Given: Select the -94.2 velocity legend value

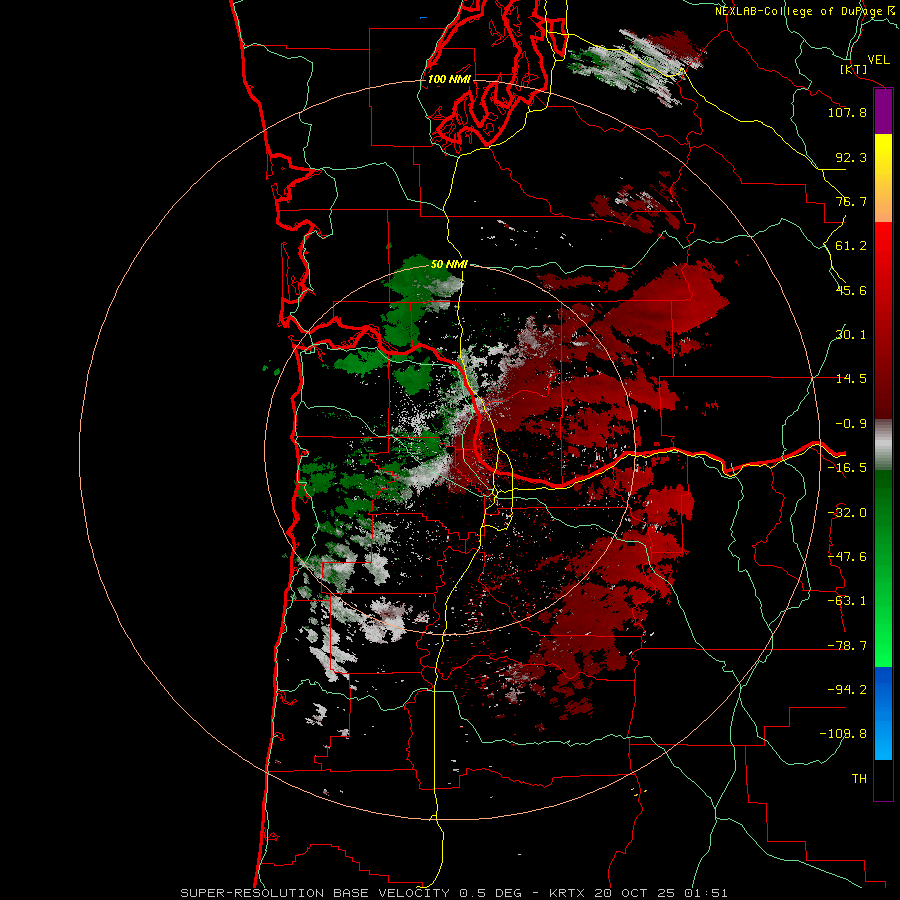Looking at the screenshot, I should (847, 689).
